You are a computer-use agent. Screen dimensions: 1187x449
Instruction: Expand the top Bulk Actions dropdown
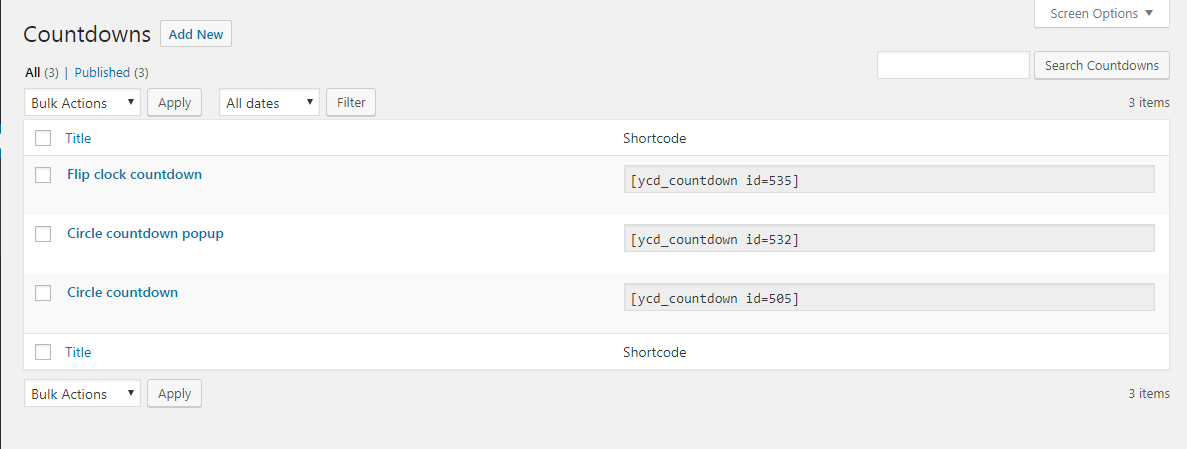(82, 102)
